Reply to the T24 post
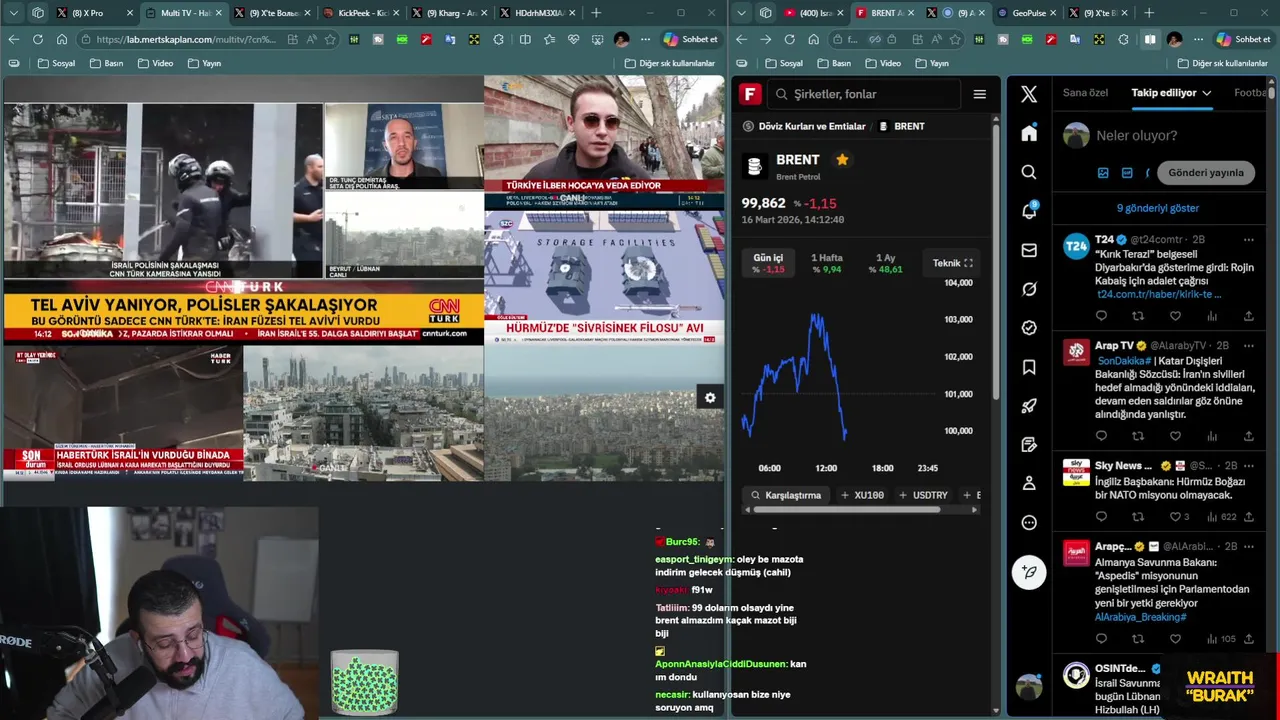This screenshot has width=1280, height=720. point(1101,316)
